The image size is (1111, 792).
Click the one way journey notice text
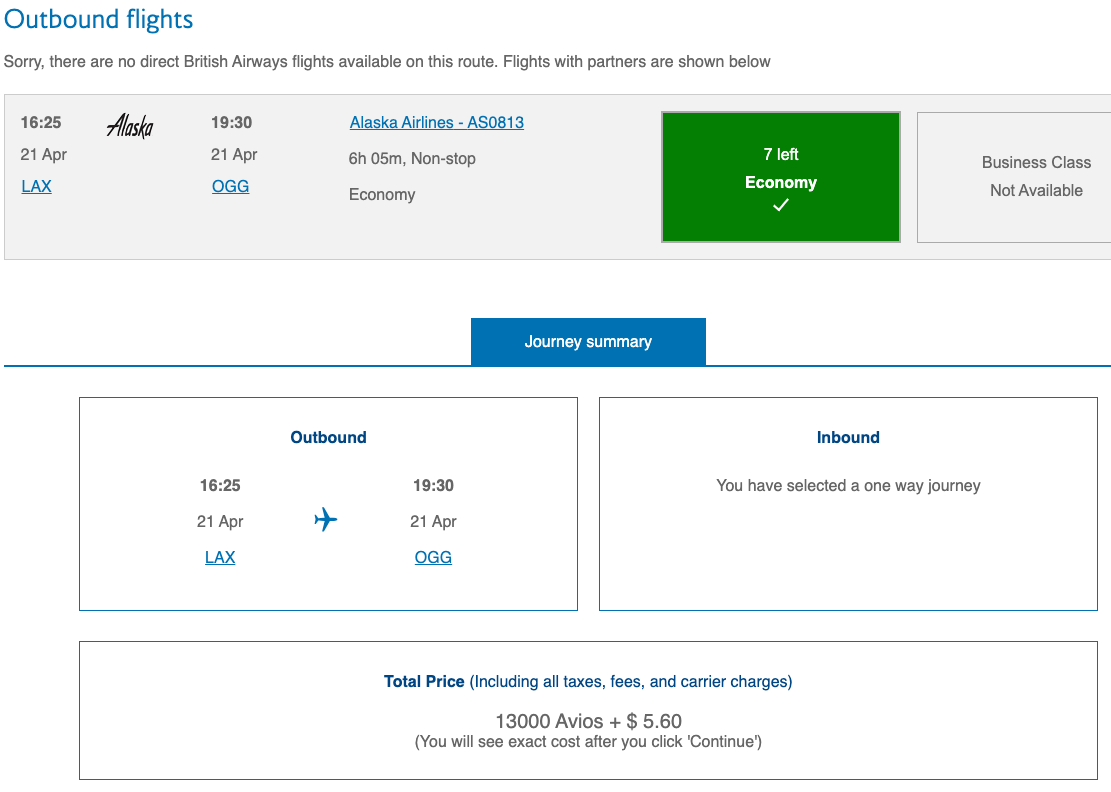[848, 485]
